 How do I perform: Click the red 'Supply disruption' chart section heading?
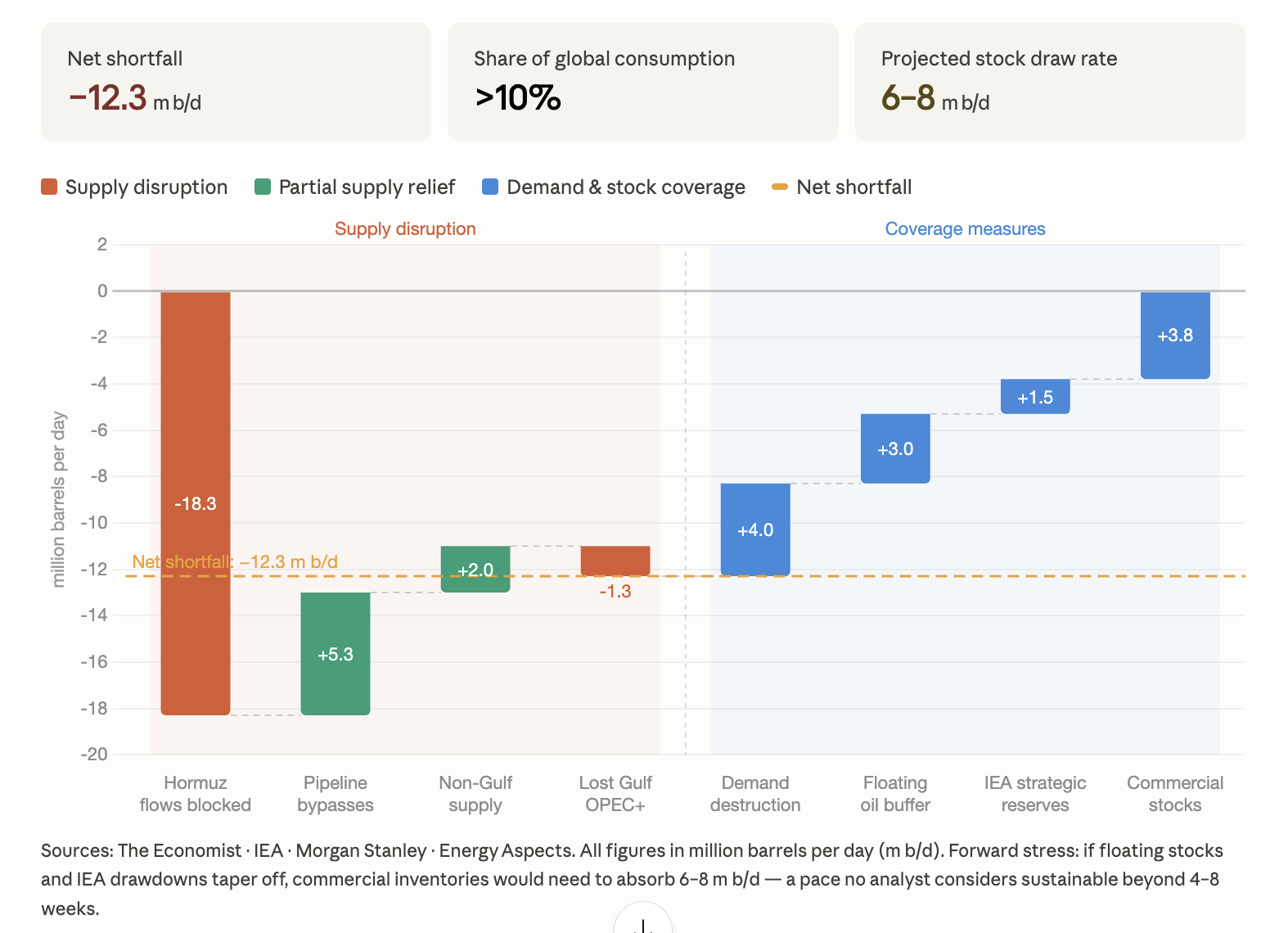click(x=405, y=229)
